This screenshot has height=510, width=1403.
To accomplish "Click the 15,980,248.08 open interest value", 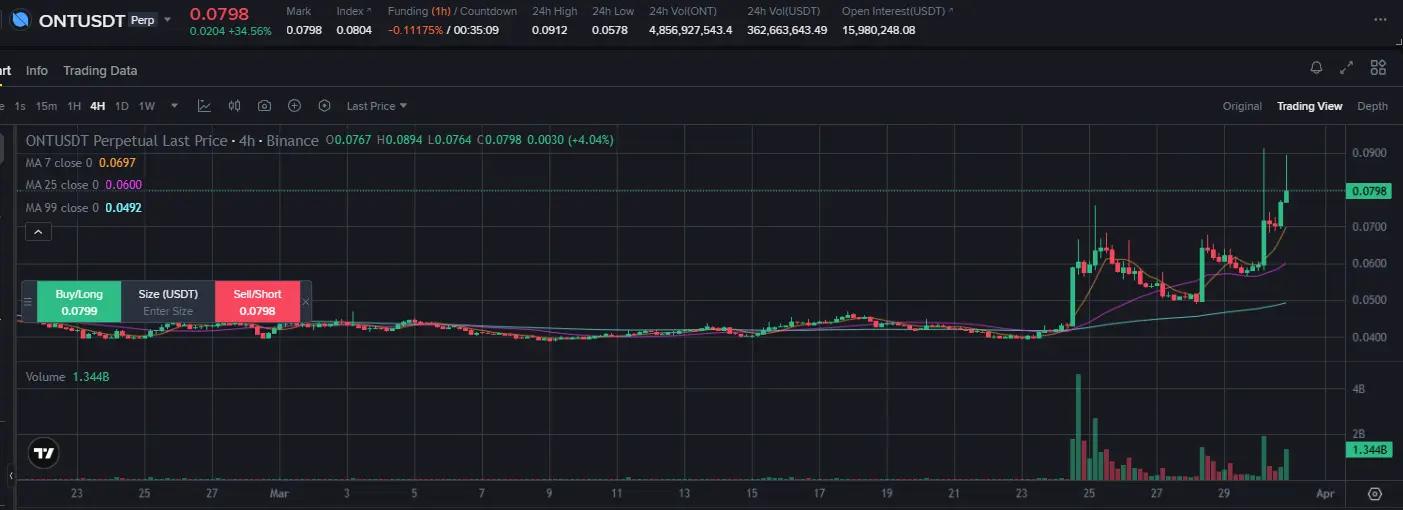I will 878,30.
